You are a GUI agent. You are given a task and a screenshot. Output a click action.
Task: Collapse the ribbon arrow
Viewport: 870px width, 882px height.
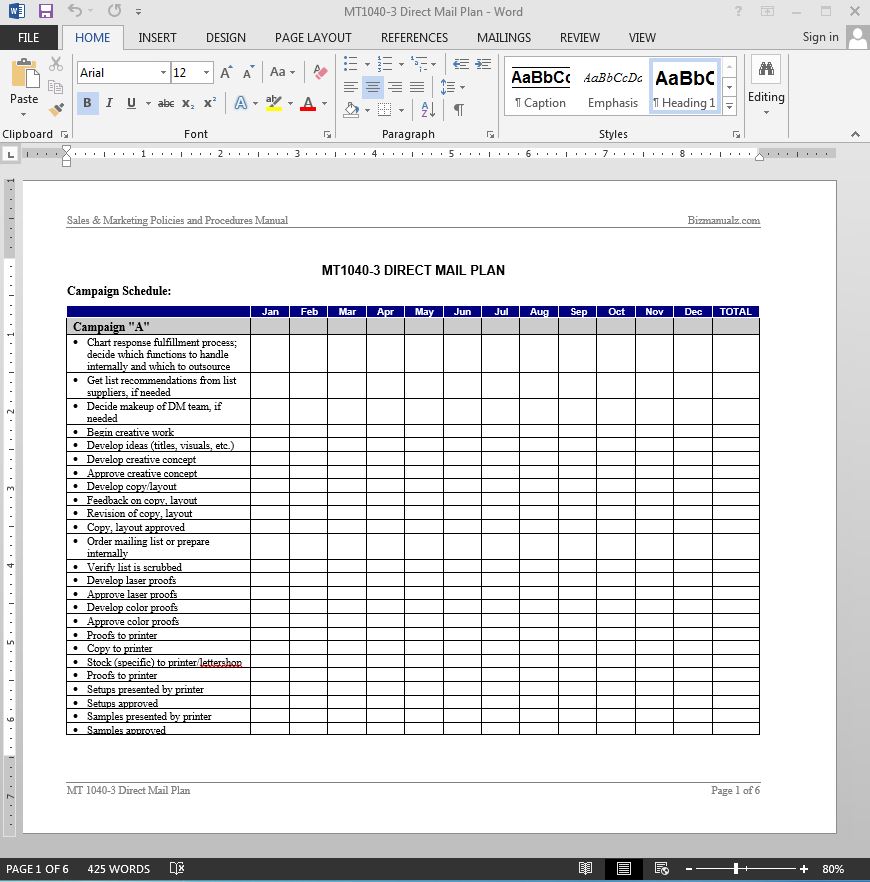[855, 134]
